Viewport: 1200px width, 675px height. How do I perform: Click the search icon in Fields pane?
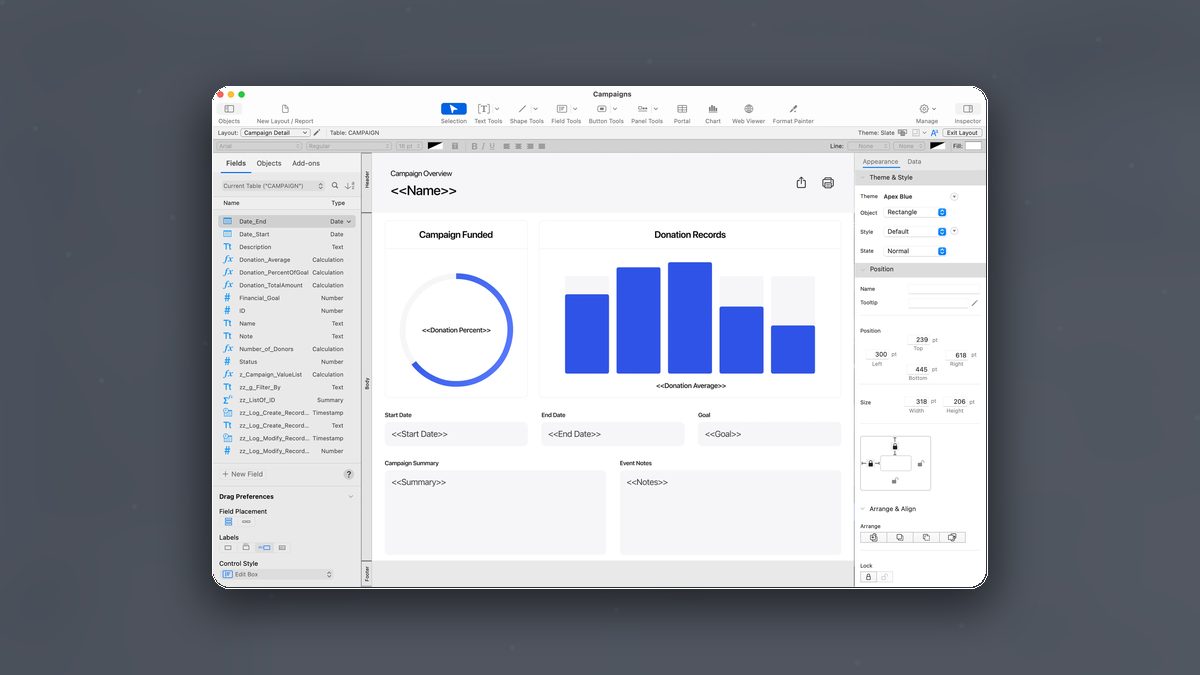[x=335, y=186]
